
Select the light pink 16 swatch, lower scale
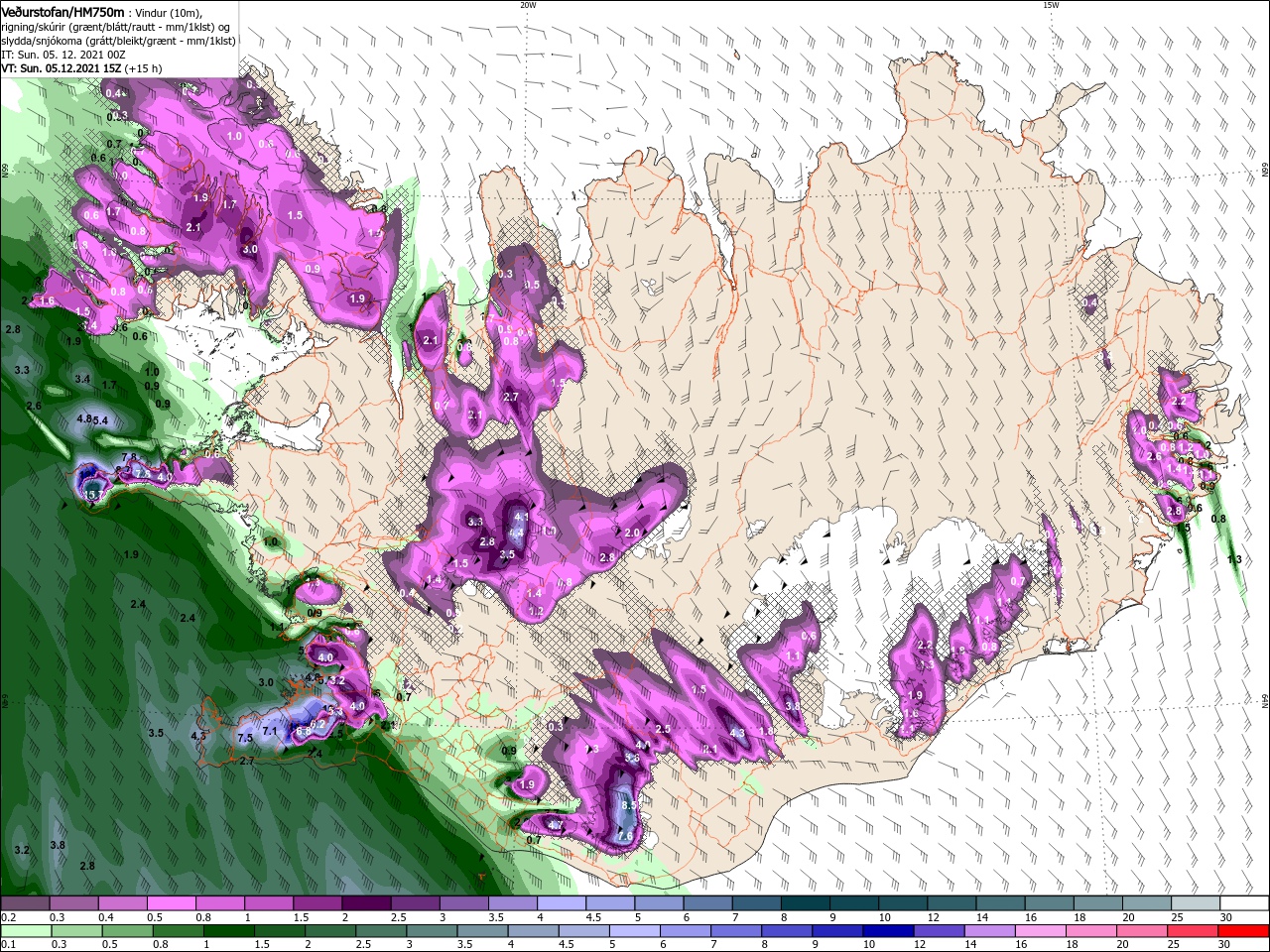(x=1042, y=931)
